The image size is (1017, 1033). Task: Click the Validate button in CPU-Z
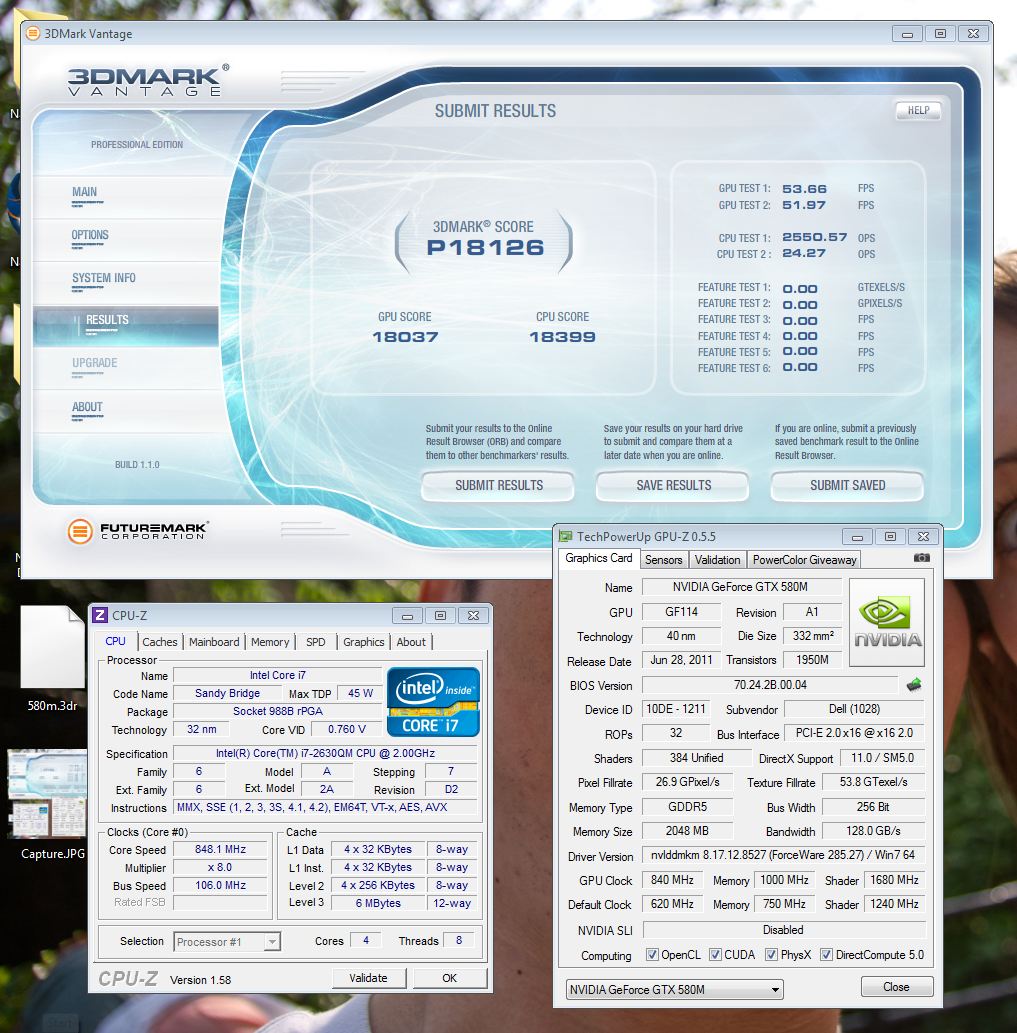click(x=368, y=978)
